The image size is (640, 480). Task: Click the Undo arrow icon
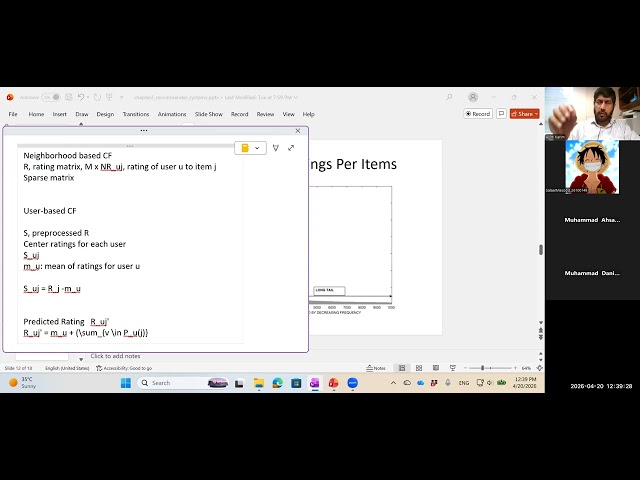pos(81,97)
